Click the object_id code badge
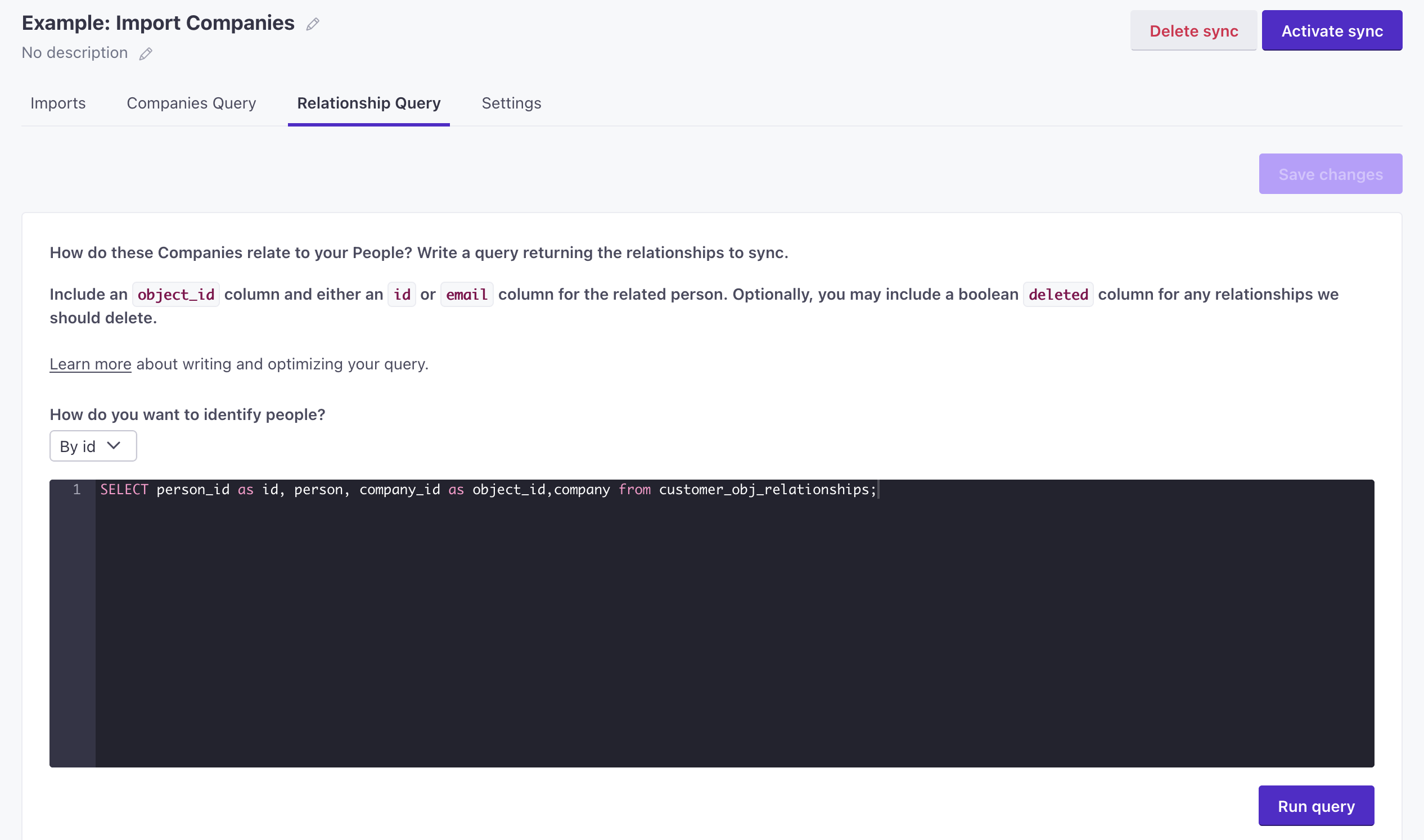1424x840 pixels. (177, 294)
